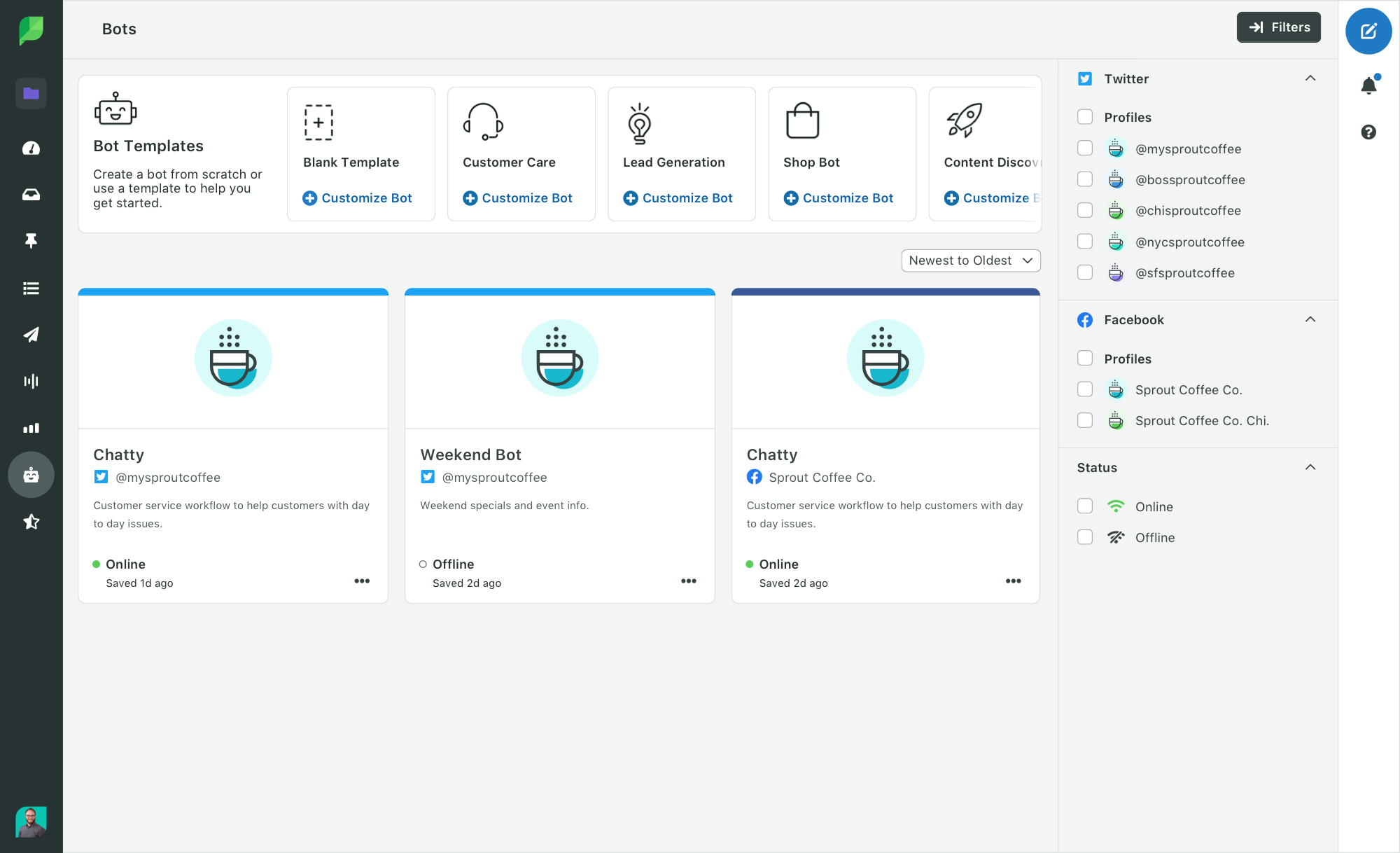Click the Filters button

[x=1278, y=27]
